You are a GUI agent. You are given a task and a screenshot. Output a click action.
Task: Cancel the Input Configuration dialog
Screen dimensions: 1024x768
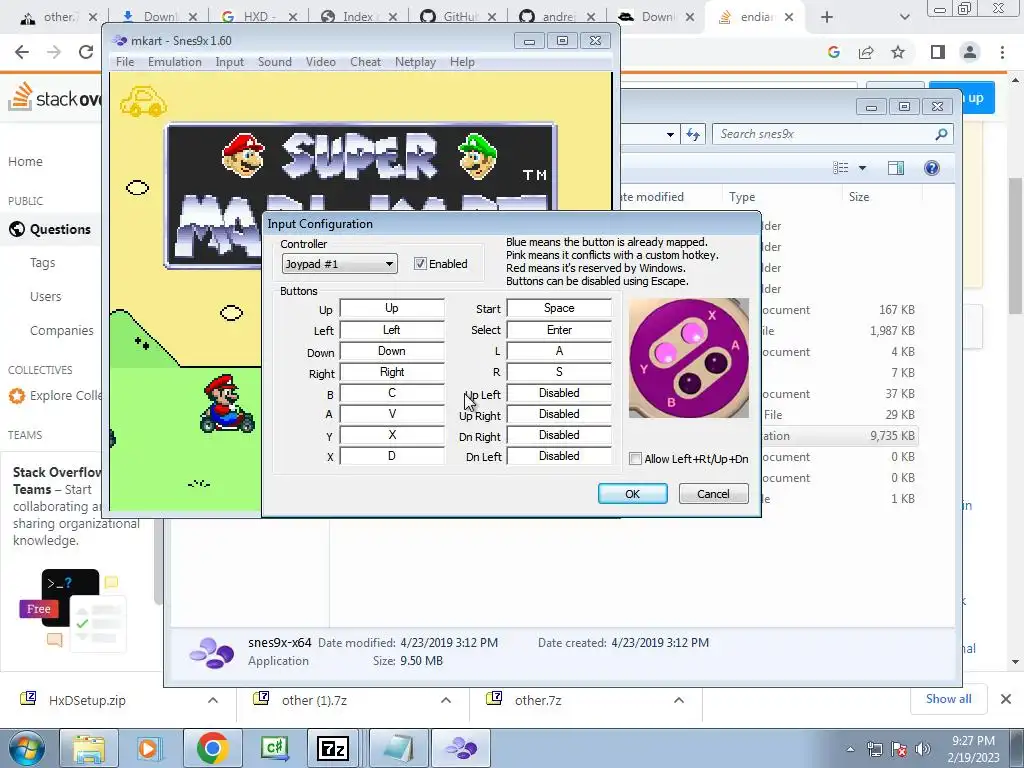coord(713,494)
